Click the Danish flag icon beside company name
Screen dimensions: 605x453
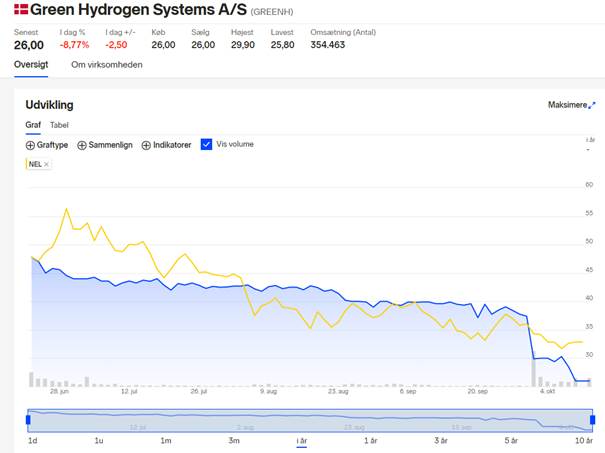click(21, 9)
